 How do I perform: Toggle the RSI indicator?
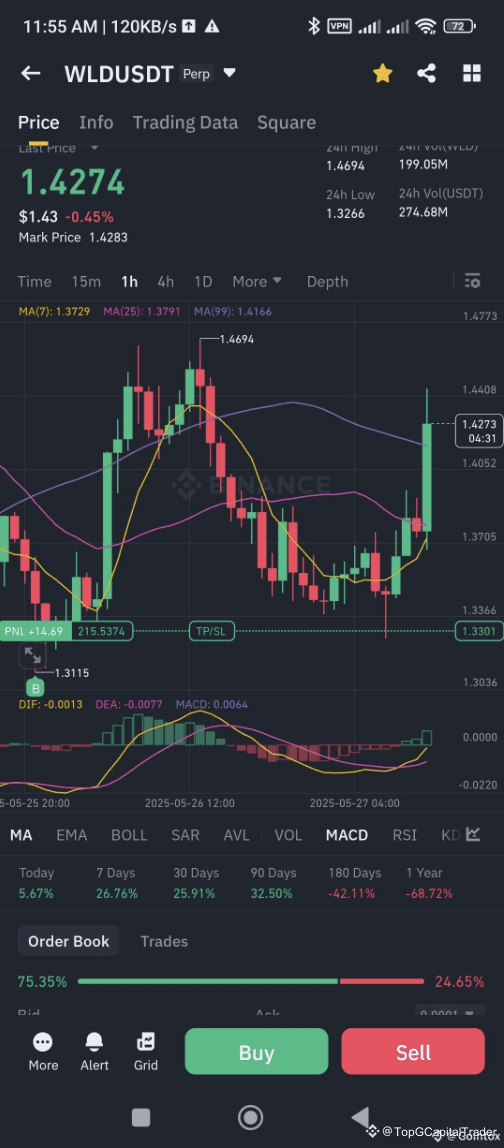point(404,835)
